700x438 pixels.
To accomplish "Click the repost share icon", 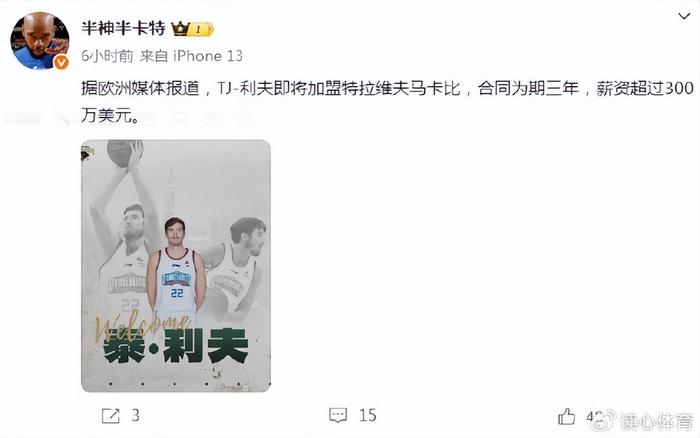I will (111, 416).
